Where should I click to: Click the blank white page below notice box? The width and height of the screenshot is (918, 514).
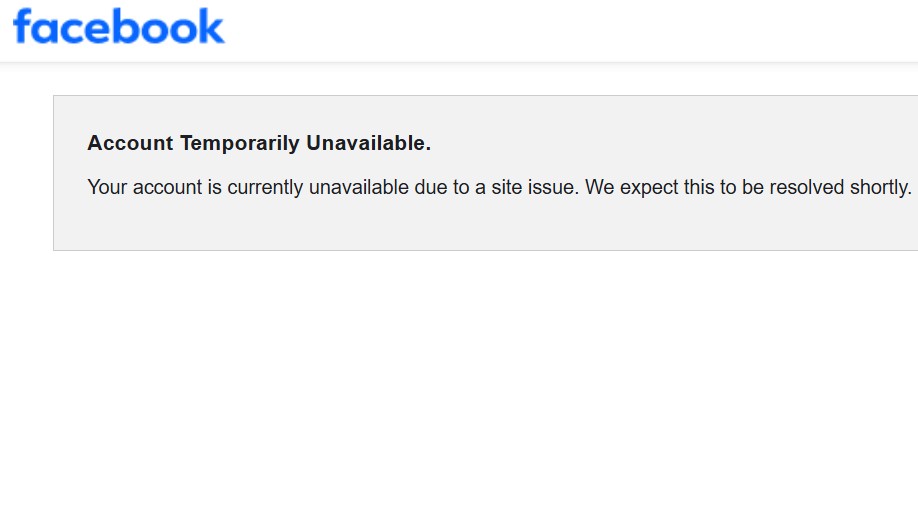tap(460, 380)
